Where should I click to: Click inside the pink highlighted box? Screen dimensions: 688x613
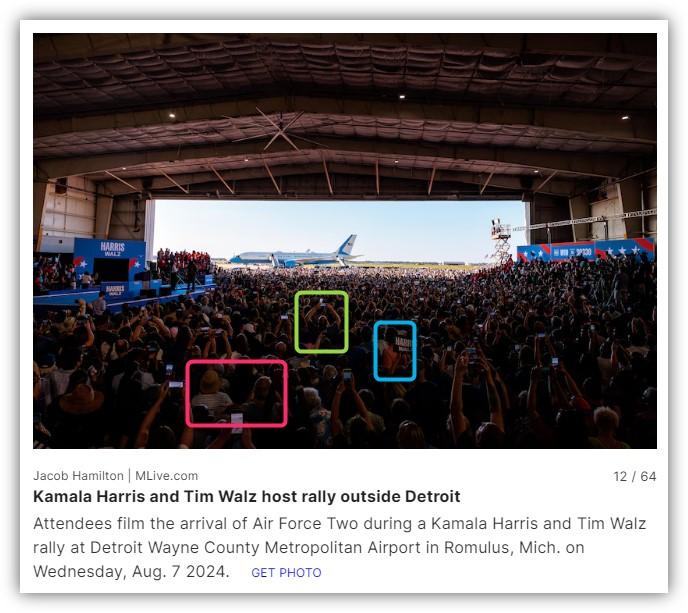(x=236, y=393)
